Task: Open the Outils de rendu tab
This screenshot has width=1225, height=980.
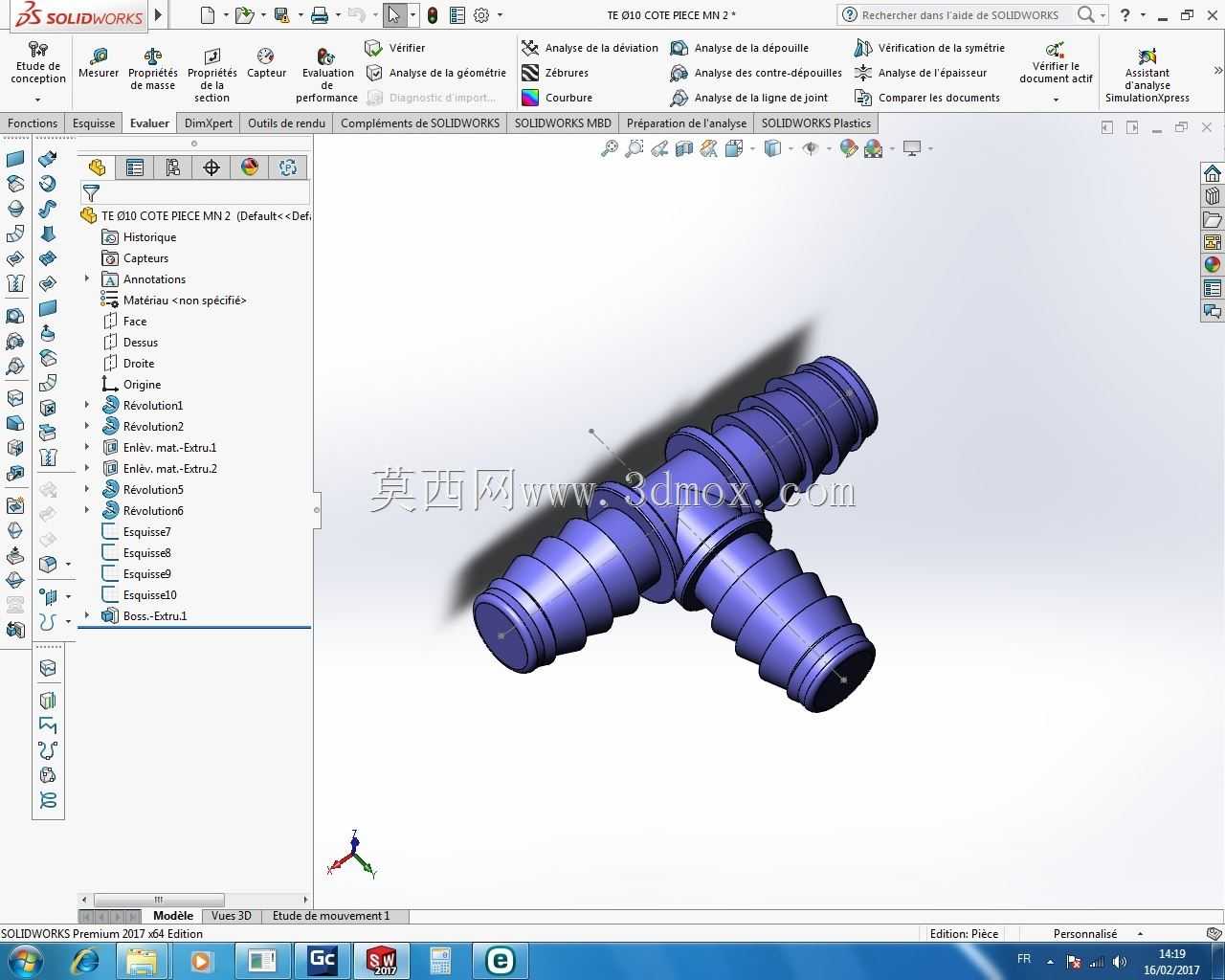Action: pos(286,123)
